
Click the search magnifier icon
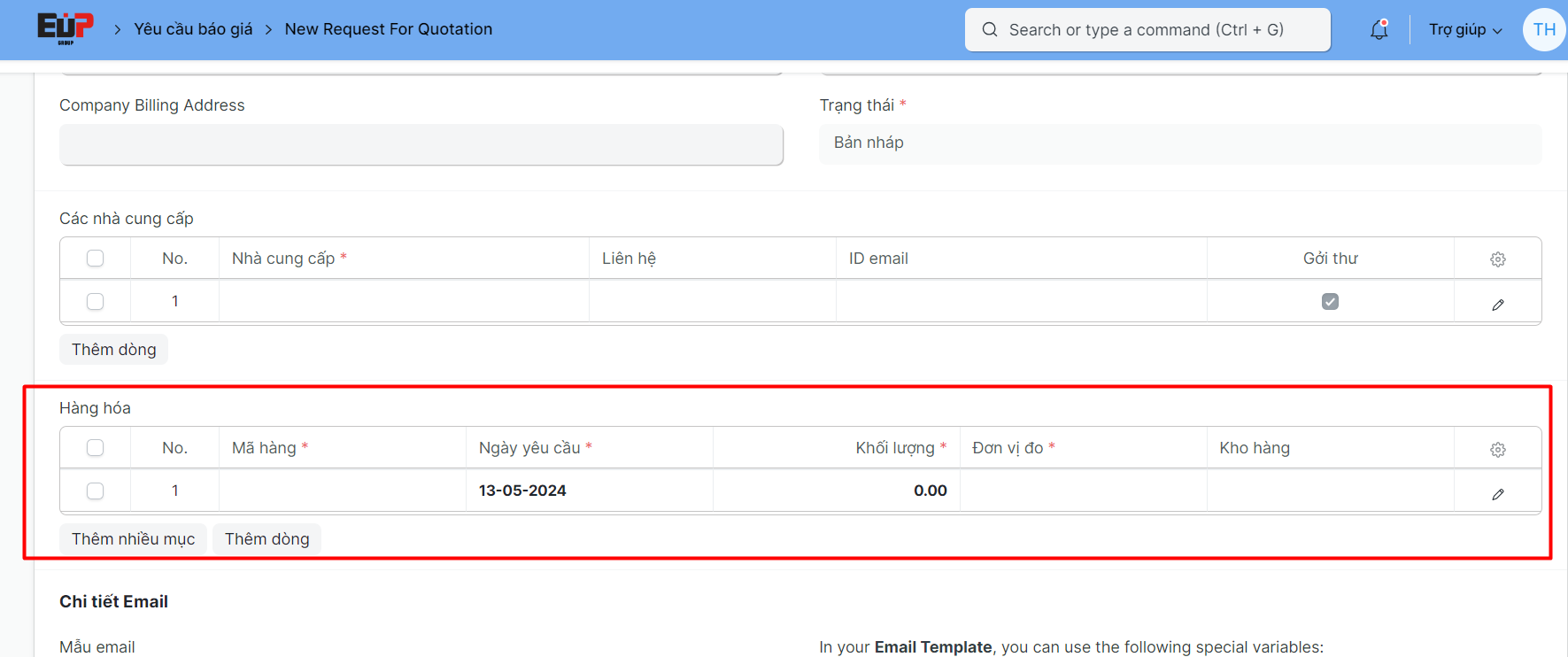point(990,30)
